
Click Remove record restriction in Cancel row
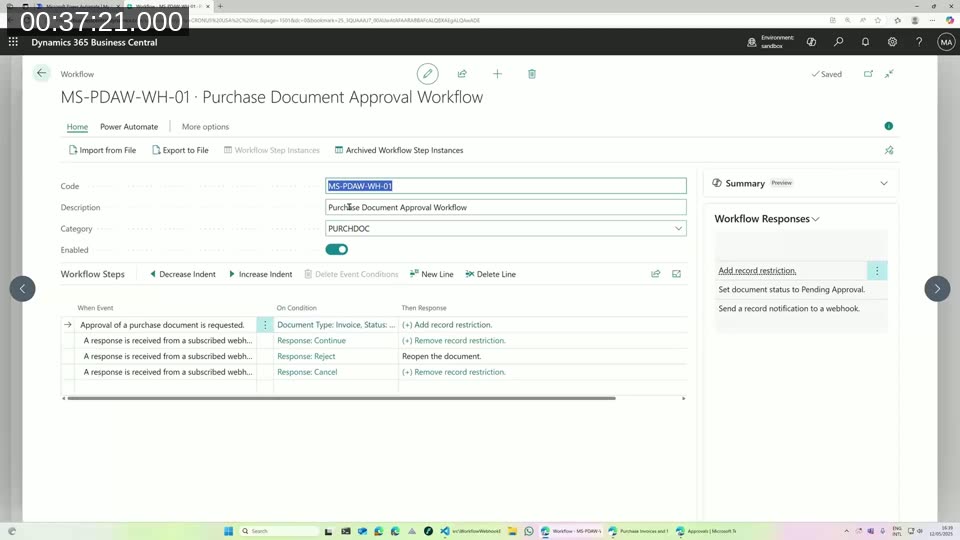click(x=454, y=372)
